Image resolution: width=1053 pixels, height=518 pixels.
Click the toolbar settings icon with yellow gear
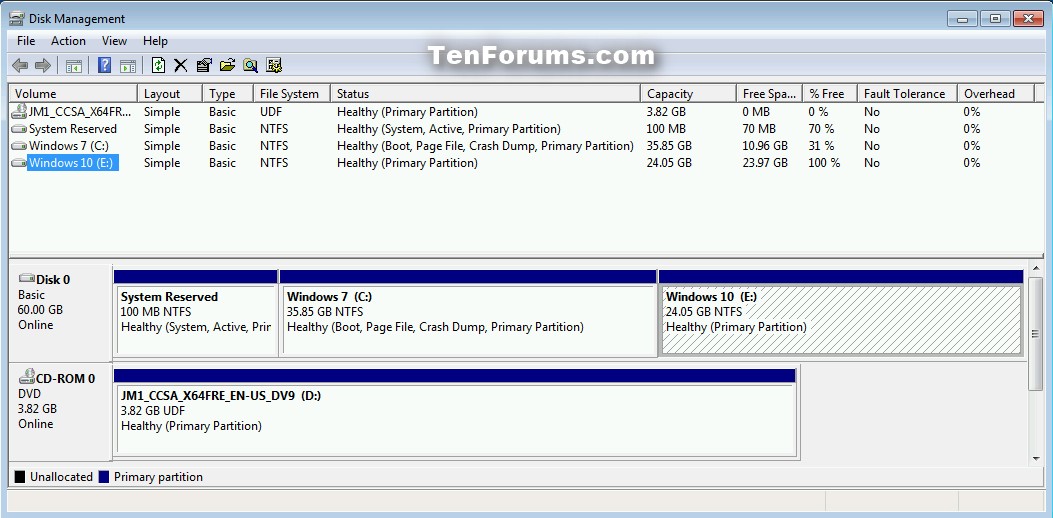coord(273,65)
